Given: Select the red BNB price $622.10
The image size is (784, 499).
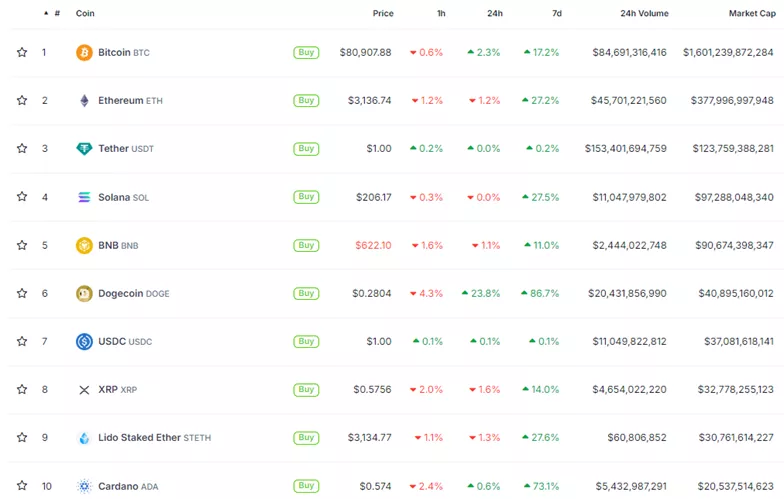Looking at the screenshot, I should [x=374, y=246].
